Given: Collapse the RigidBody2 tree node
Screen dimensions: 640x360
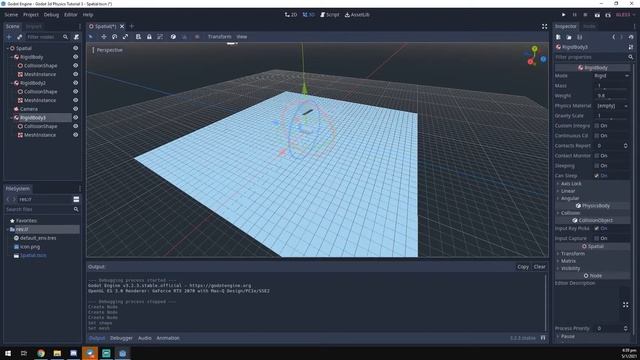Looking at the screenshot, I should tap(12, 83).
